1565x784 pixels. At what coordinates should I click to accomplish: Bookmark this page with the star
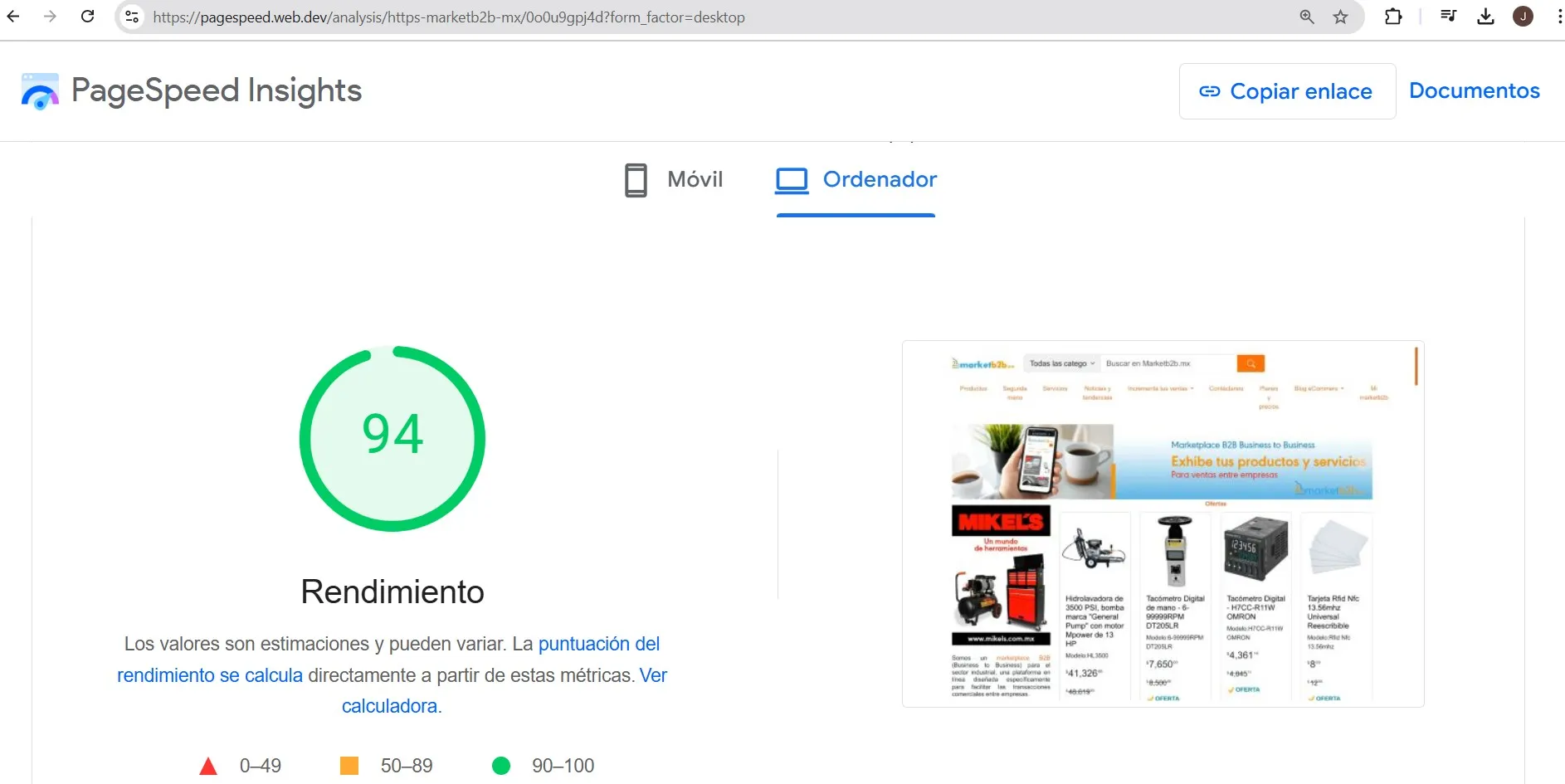[1341, 17]
